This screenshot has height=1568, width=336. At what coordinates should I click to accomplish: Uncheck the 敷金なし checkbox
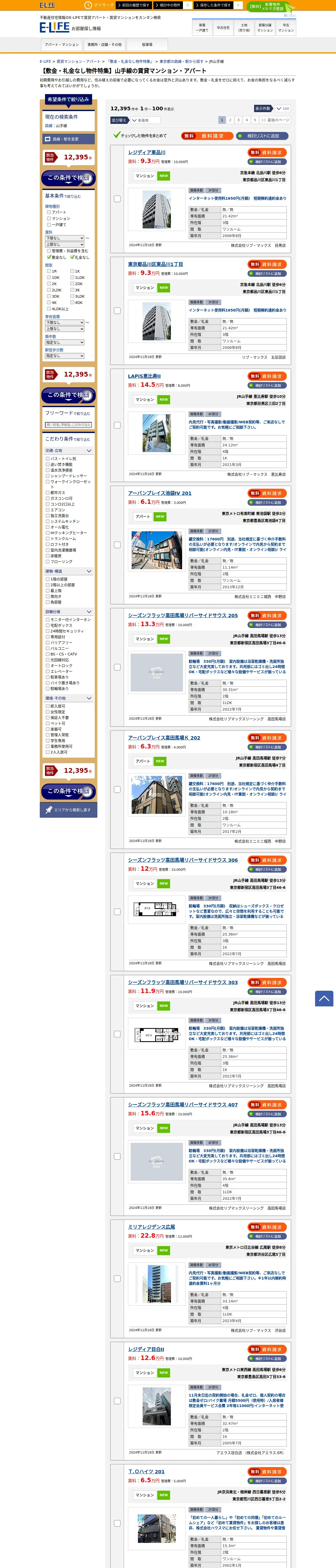click(49, 257)
